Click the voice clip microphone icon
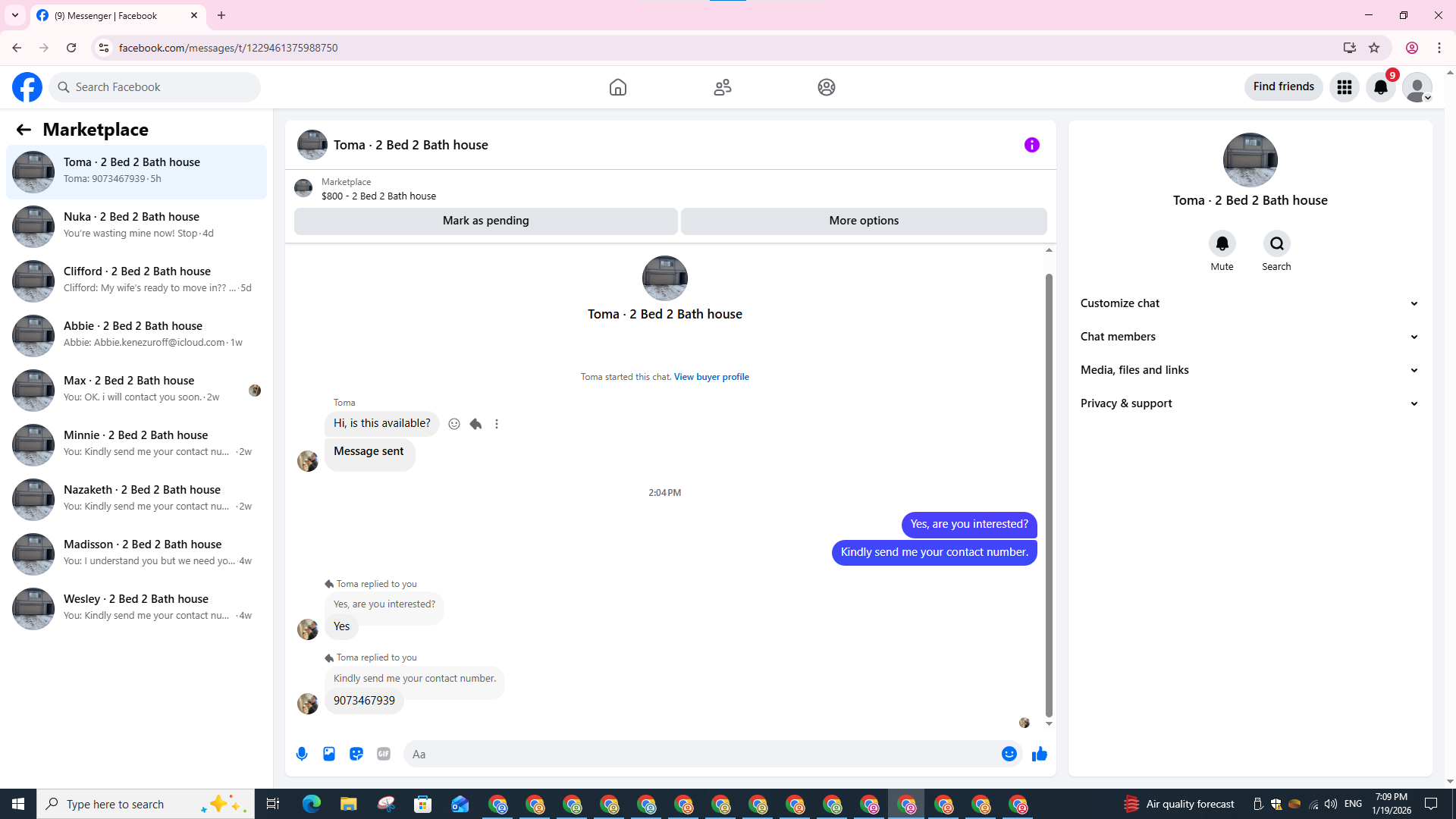Image resolution: width=1456 pixels, height=819 pixels. pos(302,754)
